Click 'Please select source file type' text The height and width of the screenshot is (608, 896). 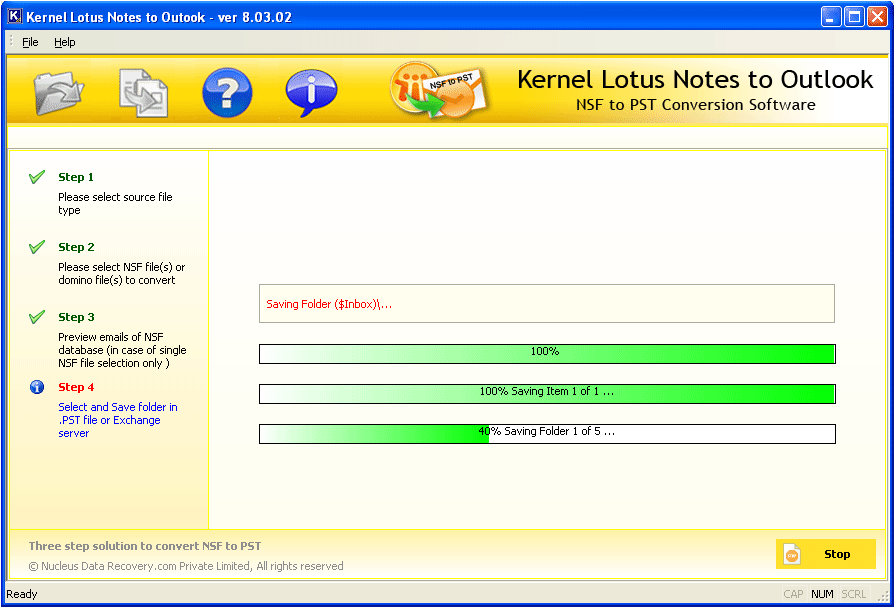tap(115, 203)
